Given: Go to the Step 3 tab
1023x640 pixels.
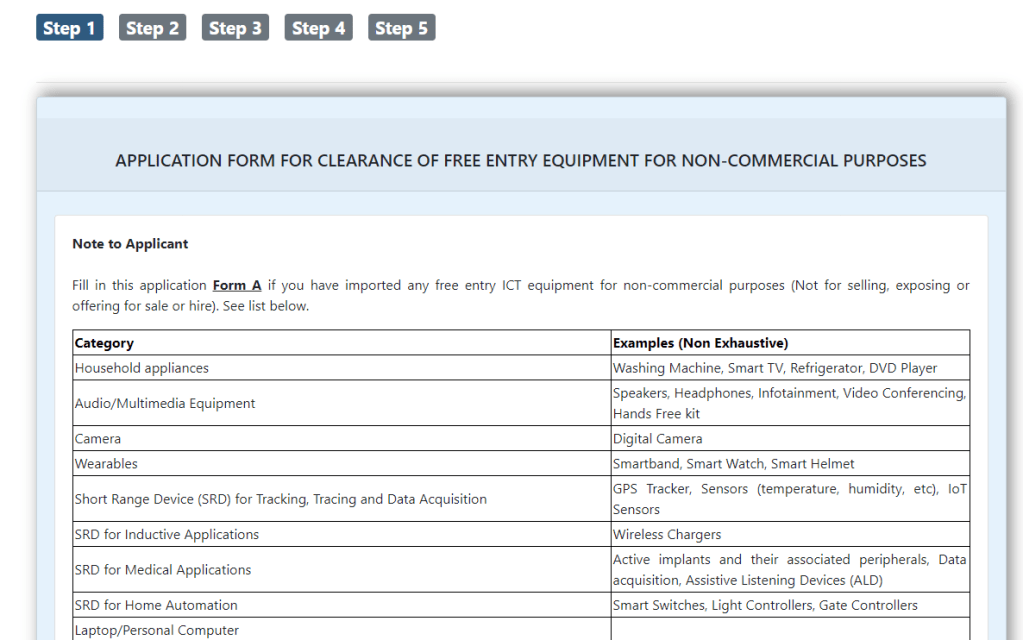Looking at the screenshot, I should click(235, 28).
